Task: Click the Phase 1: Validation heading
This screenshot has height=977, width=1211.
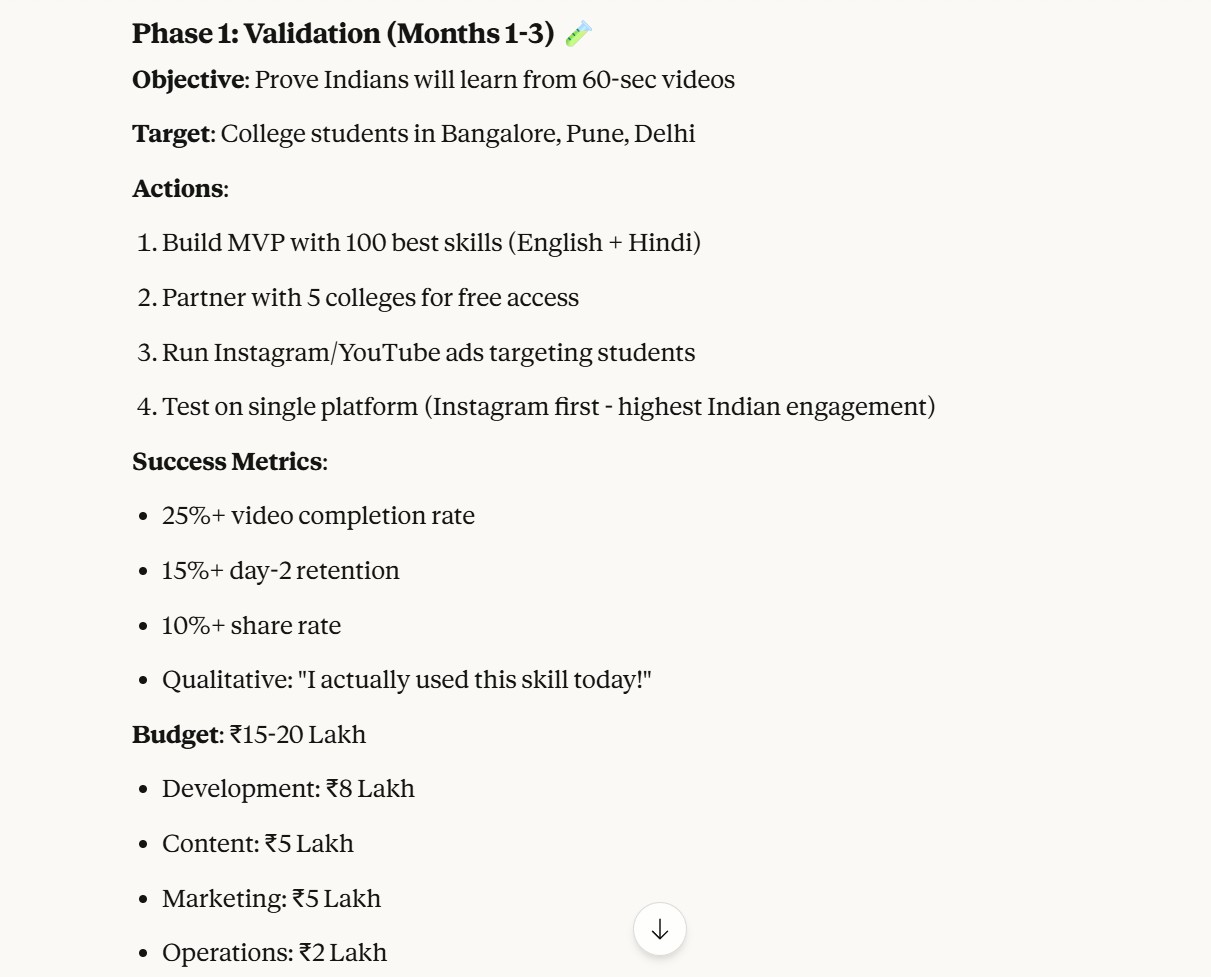Action: click(342, 34)
